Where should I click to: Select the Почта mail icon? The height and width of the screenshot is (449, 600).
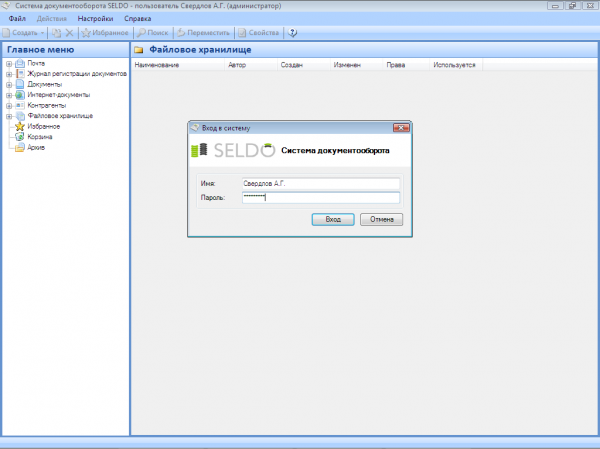click(x=20, y=64)
